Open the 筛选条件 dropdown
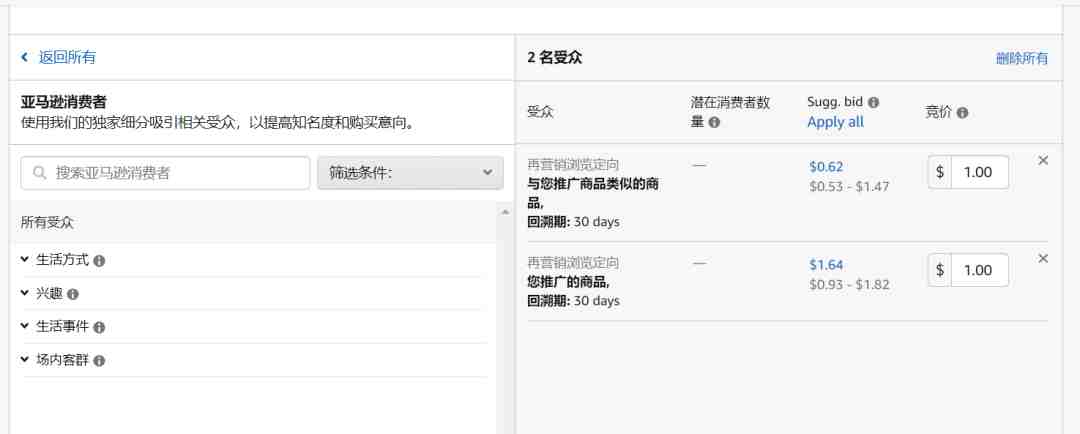The image size is (1080, 434). (410, 173)
